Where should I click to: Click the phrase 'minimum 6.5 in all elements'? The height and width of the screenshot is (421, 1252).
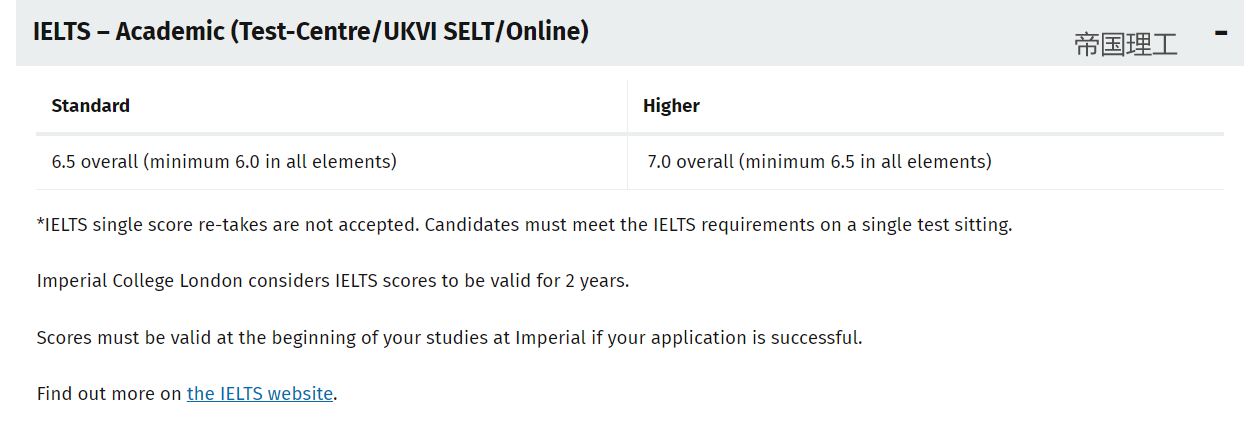(865, 162)
